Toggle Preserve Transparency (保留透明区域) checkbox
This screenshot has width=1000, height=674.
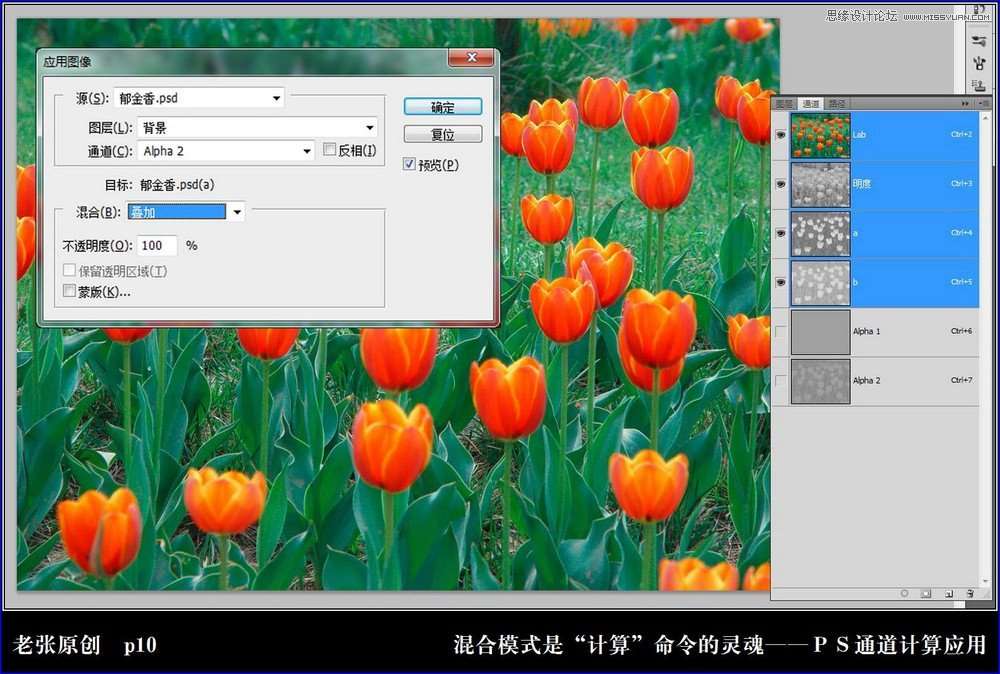[x=70, y=270]
